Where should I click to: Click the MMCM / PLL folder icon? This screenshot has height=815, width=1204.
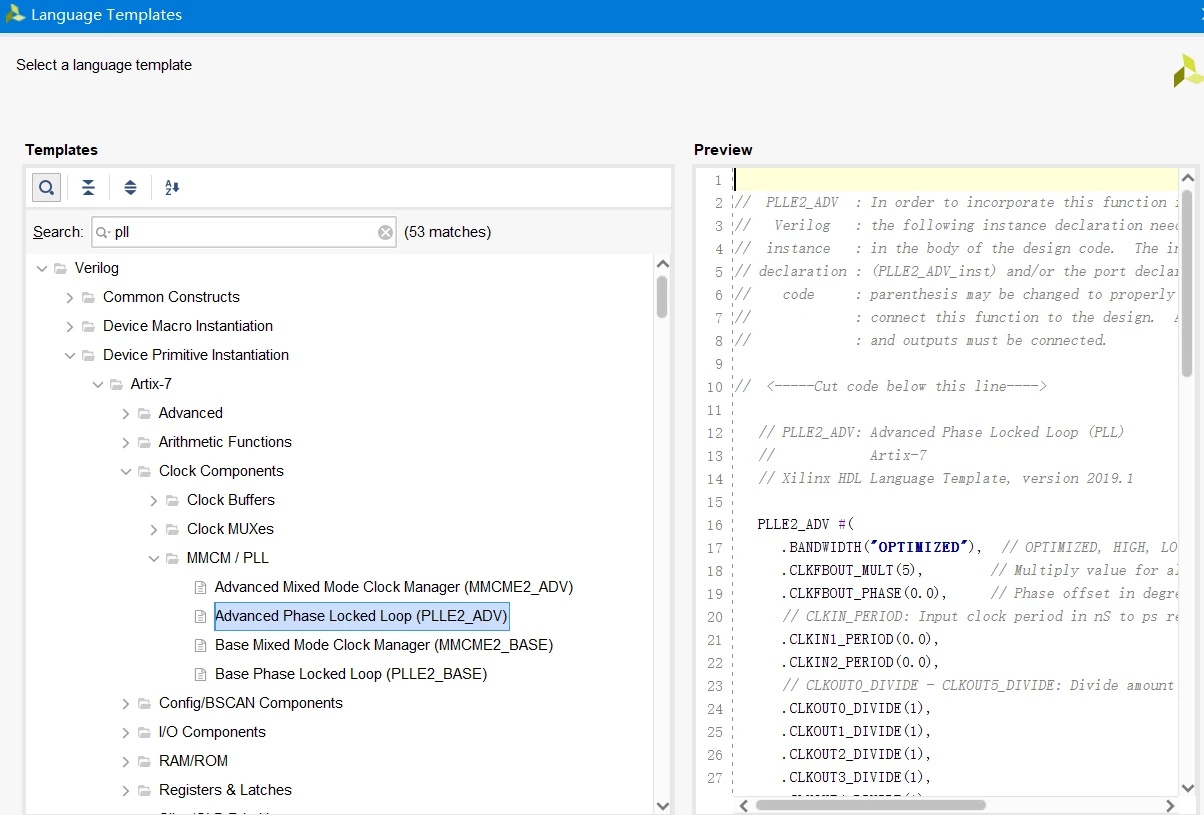click(x=172, y=558)
